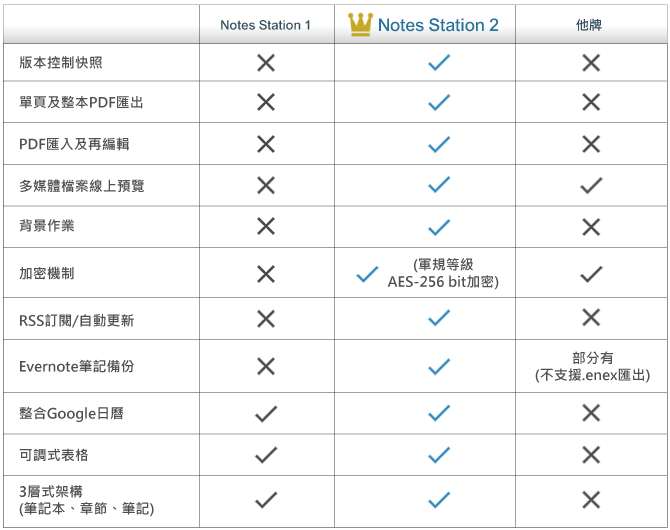Click 他牌 gray checkmark for 多媒體檔案線上預覽

[591, 185]
